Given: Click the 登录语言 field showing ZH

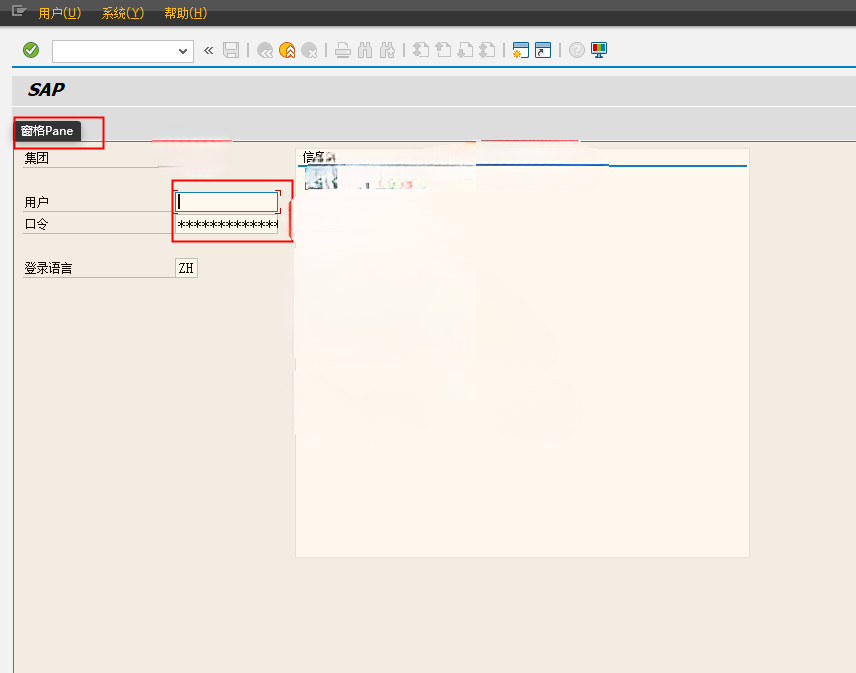Looking at the screenshot, I should (186, 268).
